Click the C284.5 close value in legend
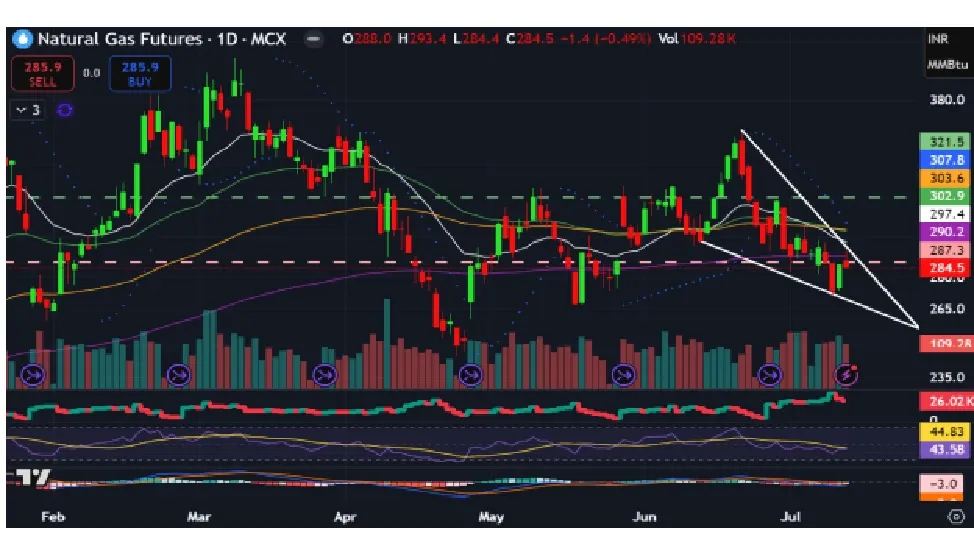This screenshot has width=974, height=548. click(x=529, y=39)
